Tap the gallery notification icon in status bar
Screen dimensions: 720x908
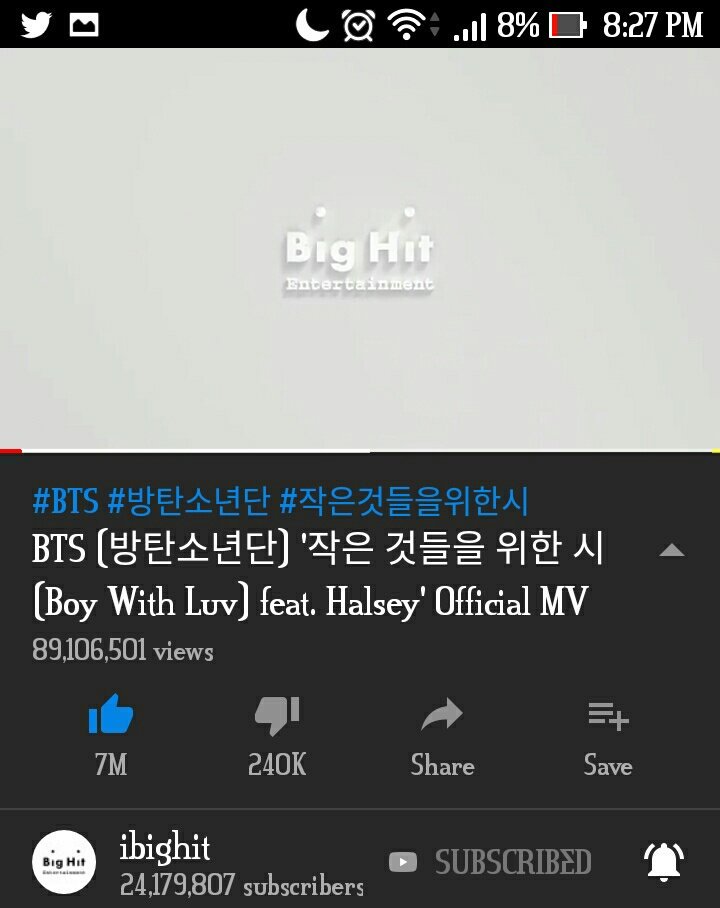(x=84, y=25)
